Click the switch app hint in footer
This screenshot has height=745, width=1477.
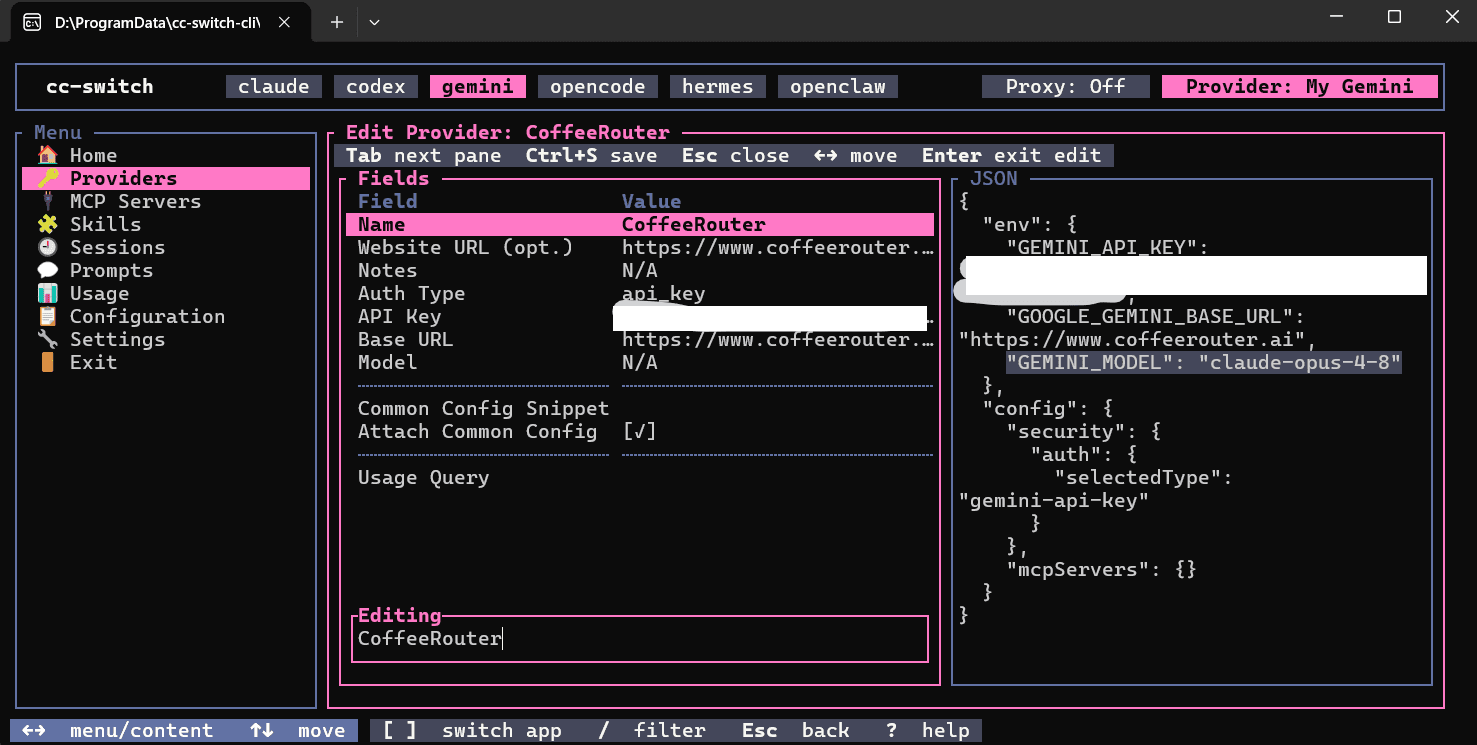pos(471,731)
